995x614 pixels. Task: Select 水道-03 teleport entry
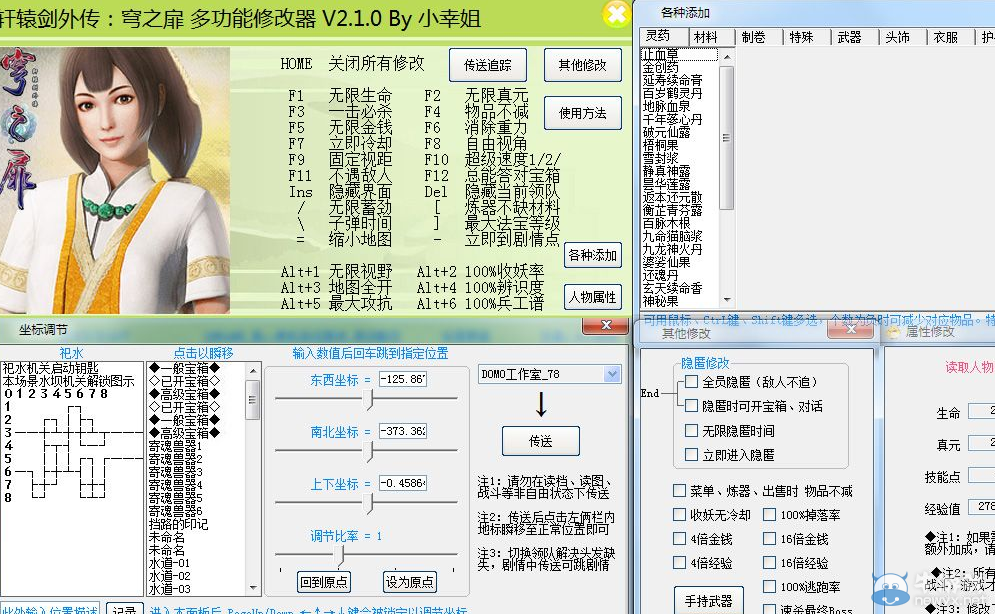pyautogui.click(x=169, y=589)
